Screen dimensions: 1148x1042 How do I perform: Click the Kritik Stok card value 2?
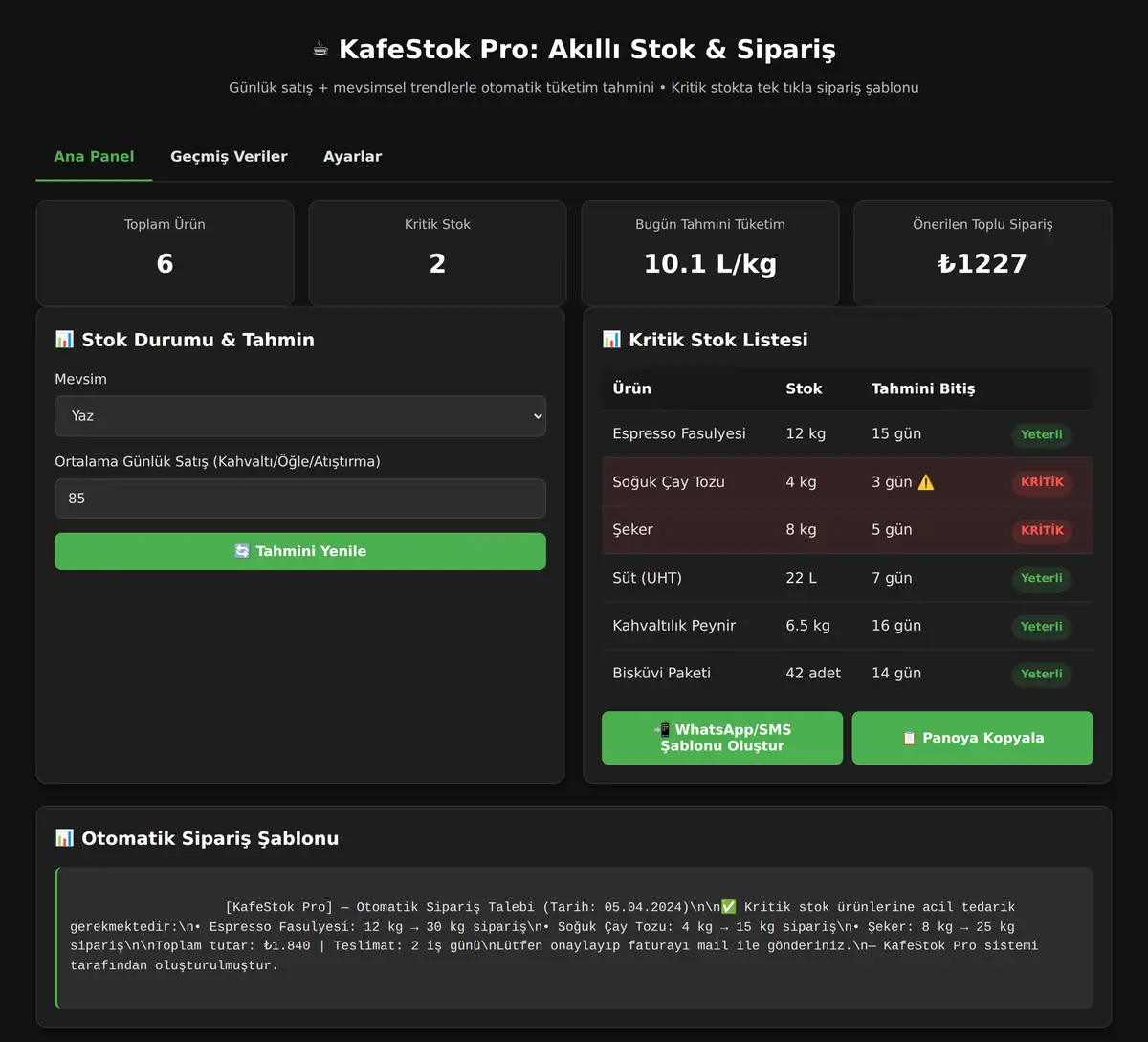coord(437,264)
